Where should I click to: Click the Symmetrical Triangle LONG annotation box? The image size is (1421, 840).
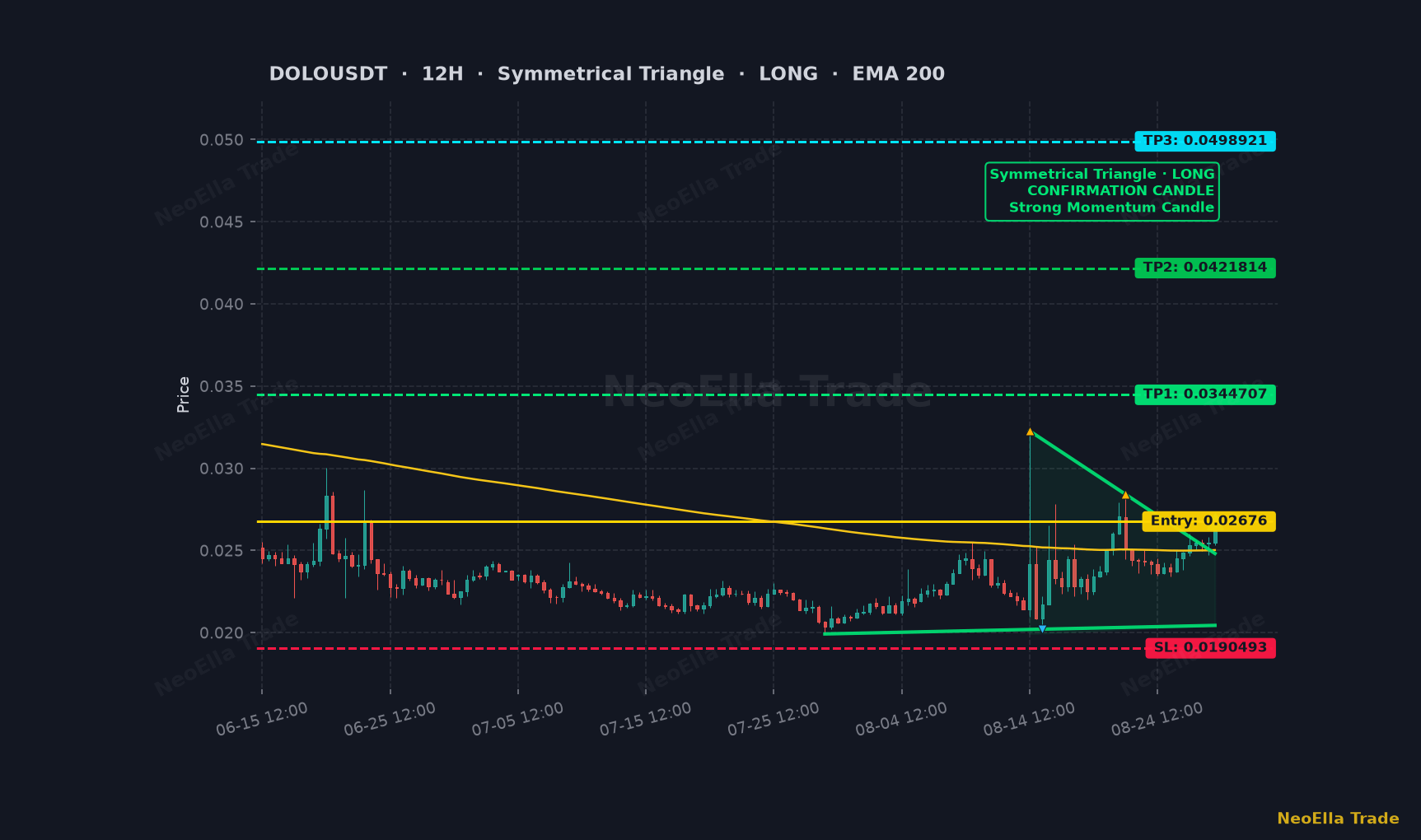pyautogui.click(x=1101, y=191)
